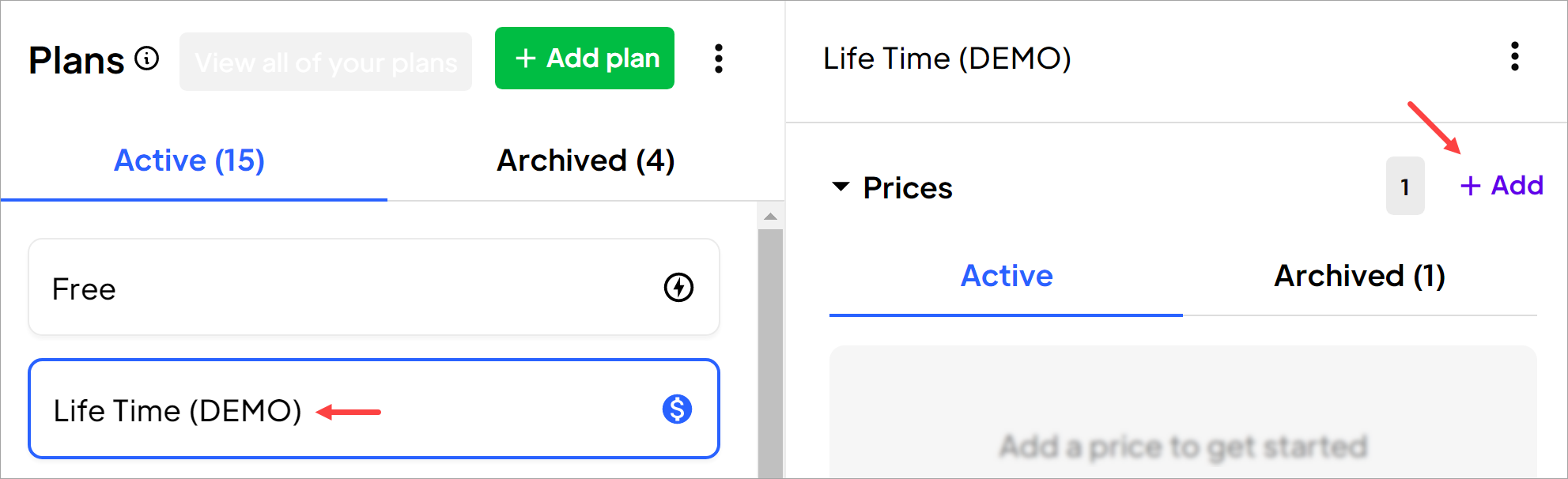Click the dollar icon on Life Time plan
1568x479 pixels.
pos(677,409)
